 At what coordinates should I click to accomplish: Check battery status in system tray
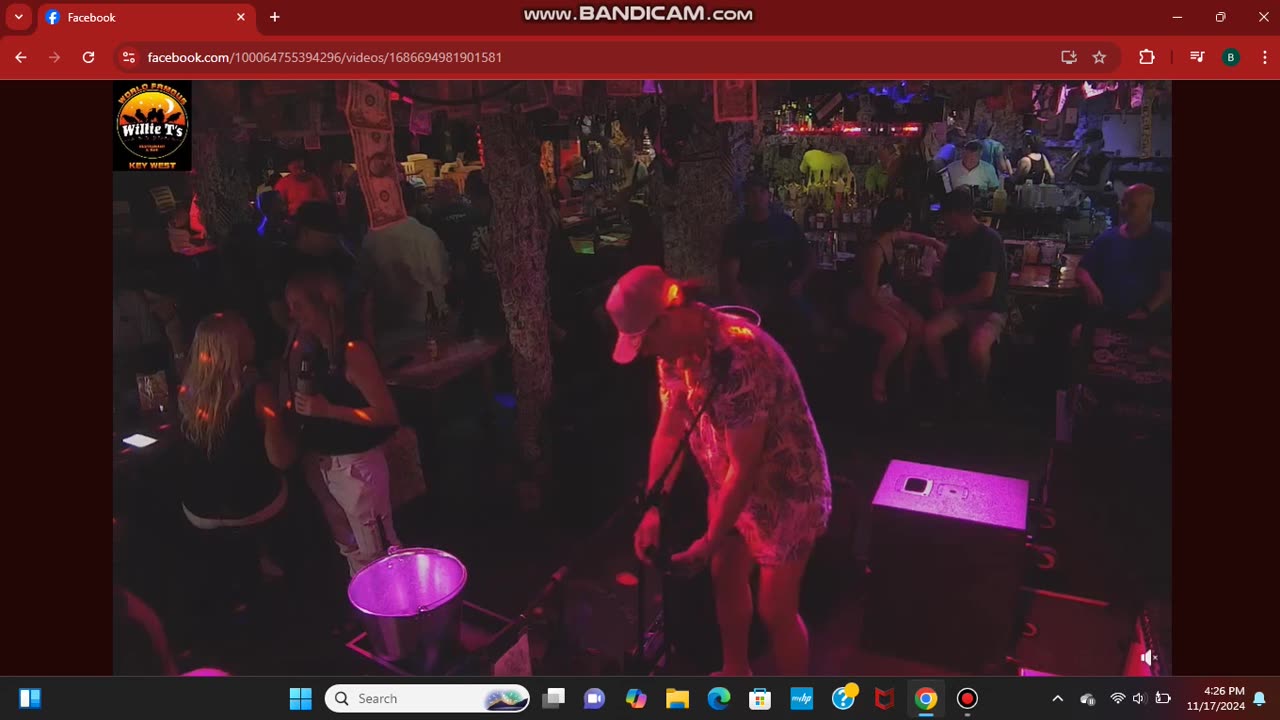1163,698
